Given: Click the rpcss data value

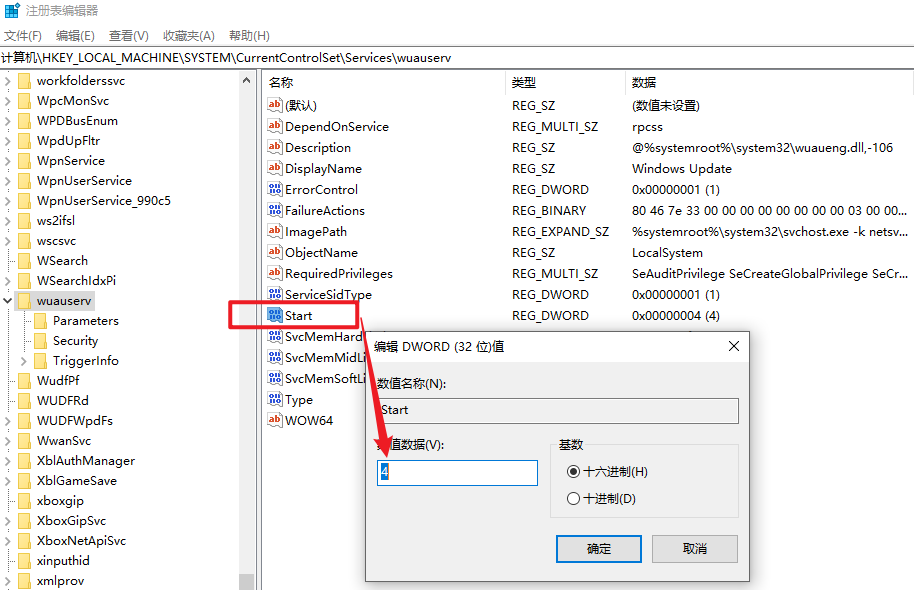Looking at the screenshot, I should [647, 127].
